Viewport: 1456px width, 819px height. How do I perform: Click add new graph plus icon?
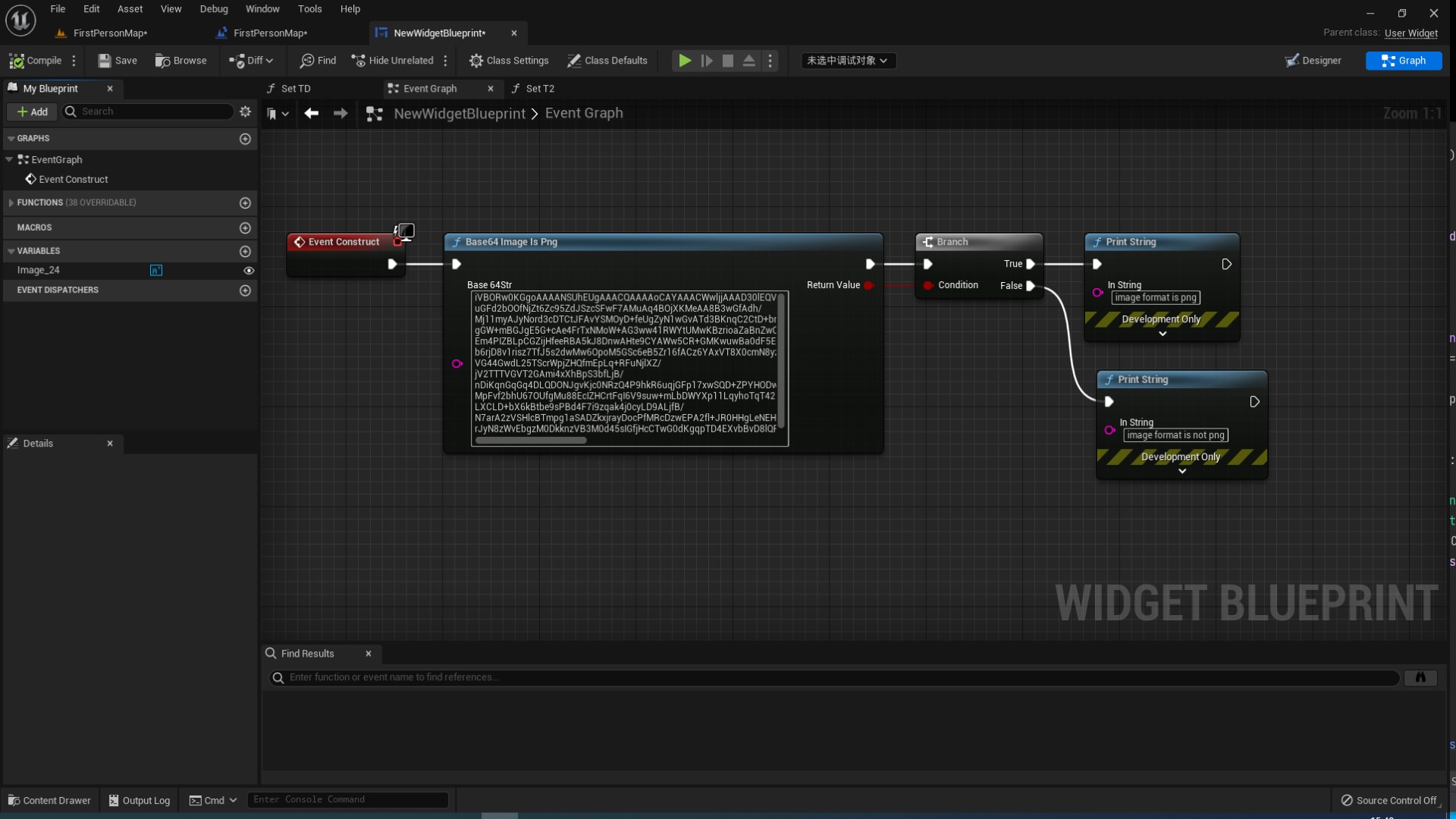(x=245, y=139)
